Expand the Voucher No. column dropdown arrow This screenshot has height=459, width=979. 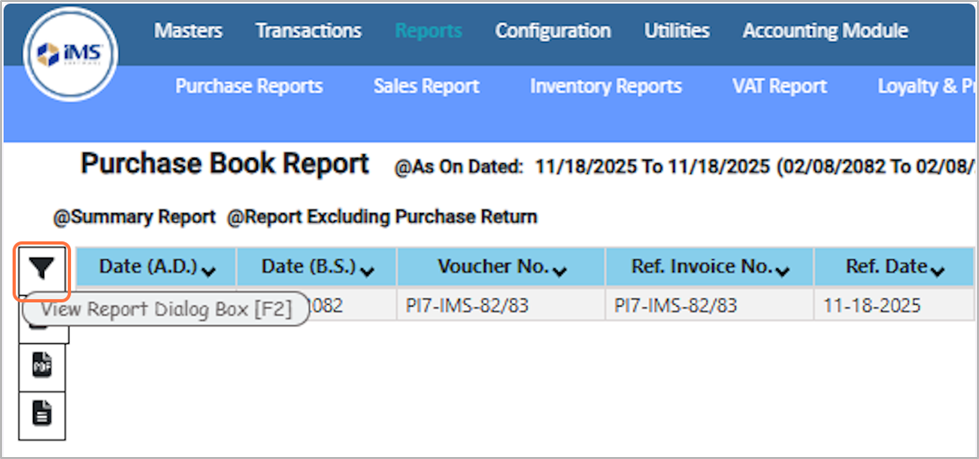click(x=558, y=270)
